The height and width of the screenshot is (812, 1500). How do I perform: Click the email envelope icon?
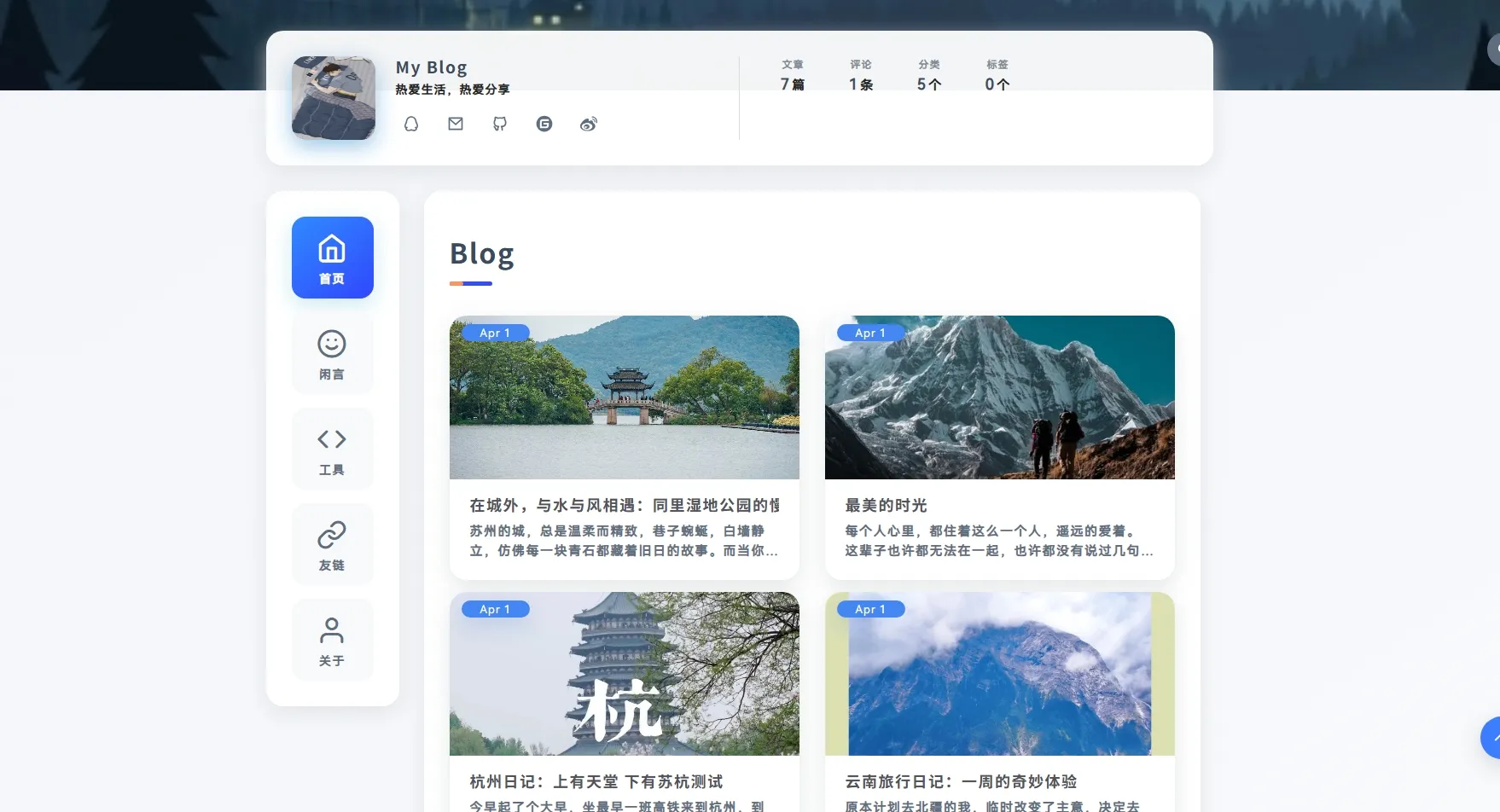click(x=456, y=124)
